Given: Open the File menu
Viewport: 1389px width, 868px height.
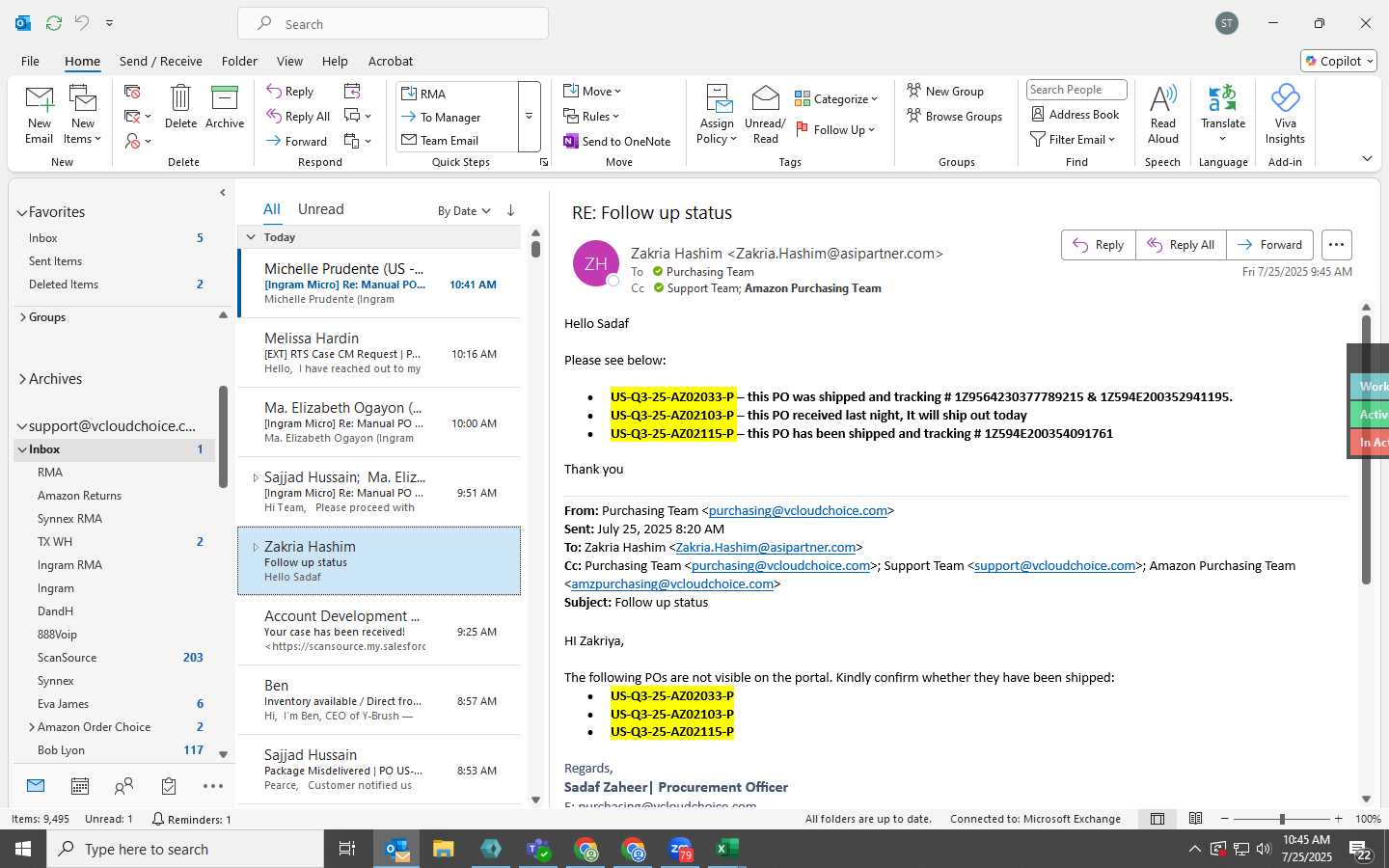Looking at the screenshot, I should click(x=31, y=61).
